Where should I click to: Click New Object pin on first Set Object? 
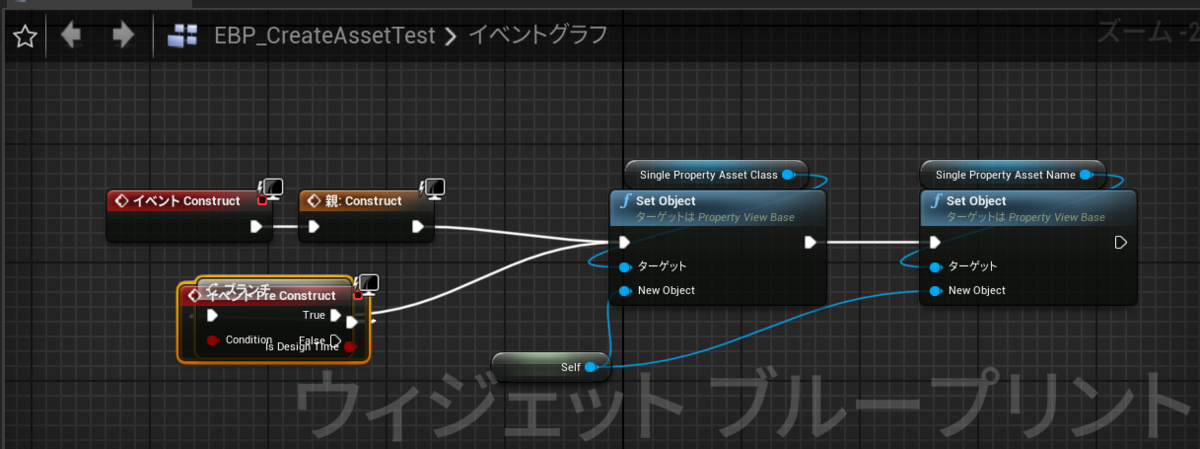pos(625,291)
